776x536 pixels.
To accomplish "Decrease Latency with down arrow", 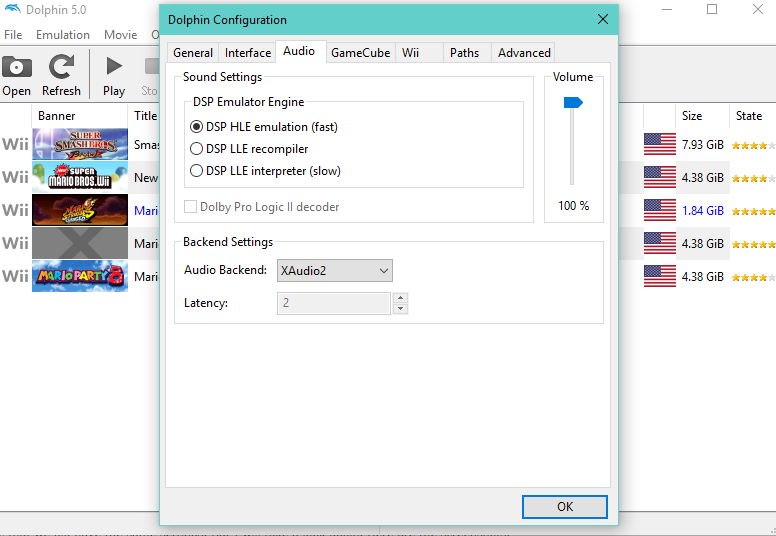I will click(x=400, y=309).
